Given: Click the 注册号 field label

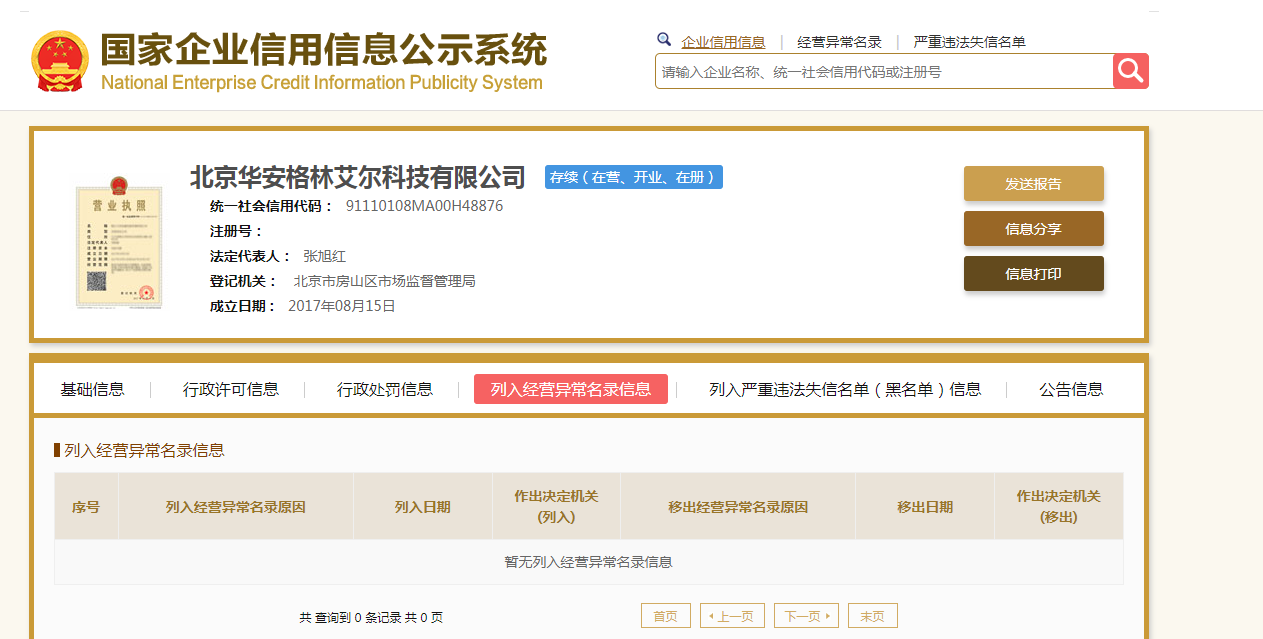Looking at the screenshot, I should click(x=236, y=231).
